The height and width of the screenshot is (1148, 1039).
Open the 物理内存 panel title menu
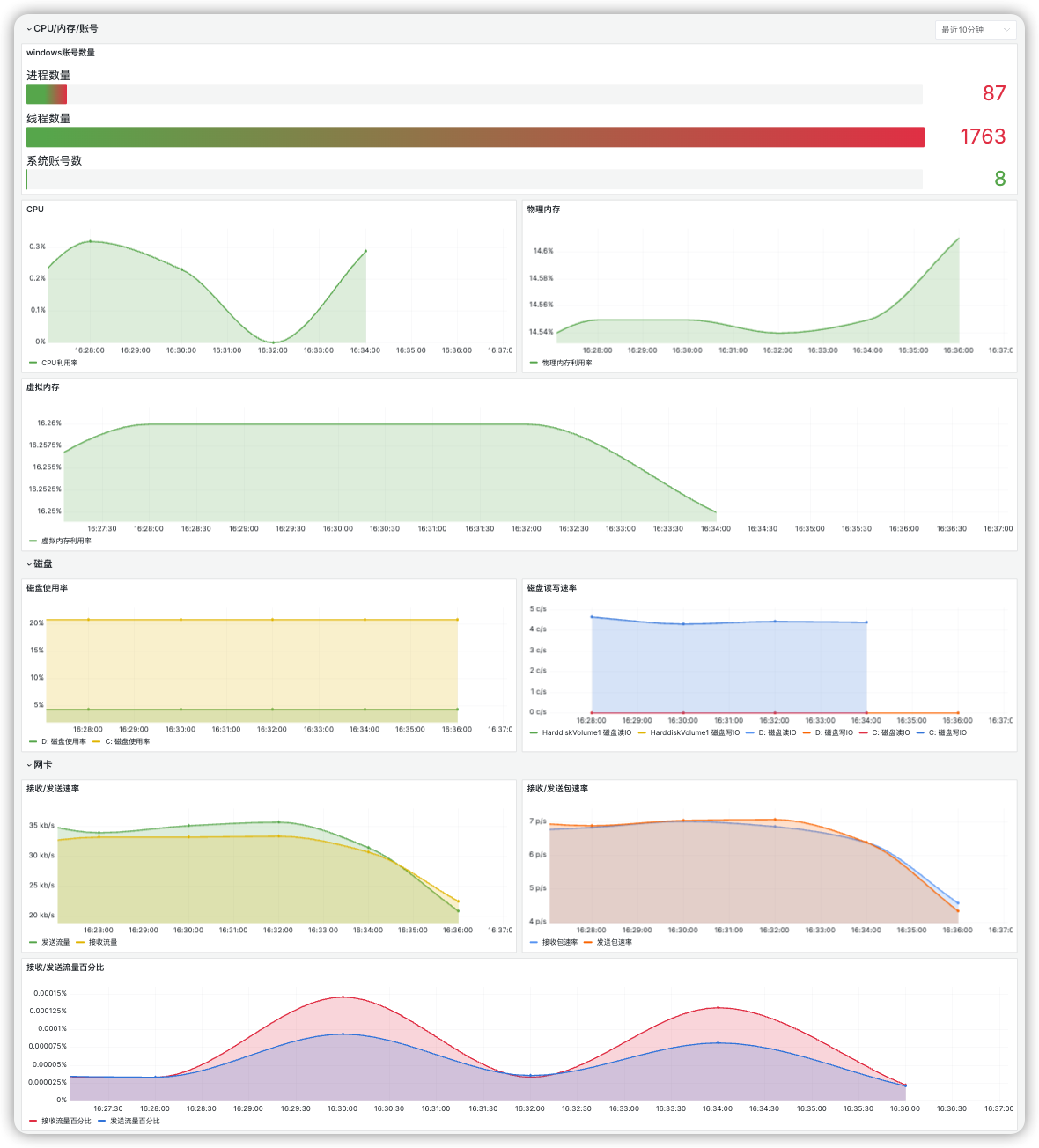pyautogui.click(x=543, y=210)
